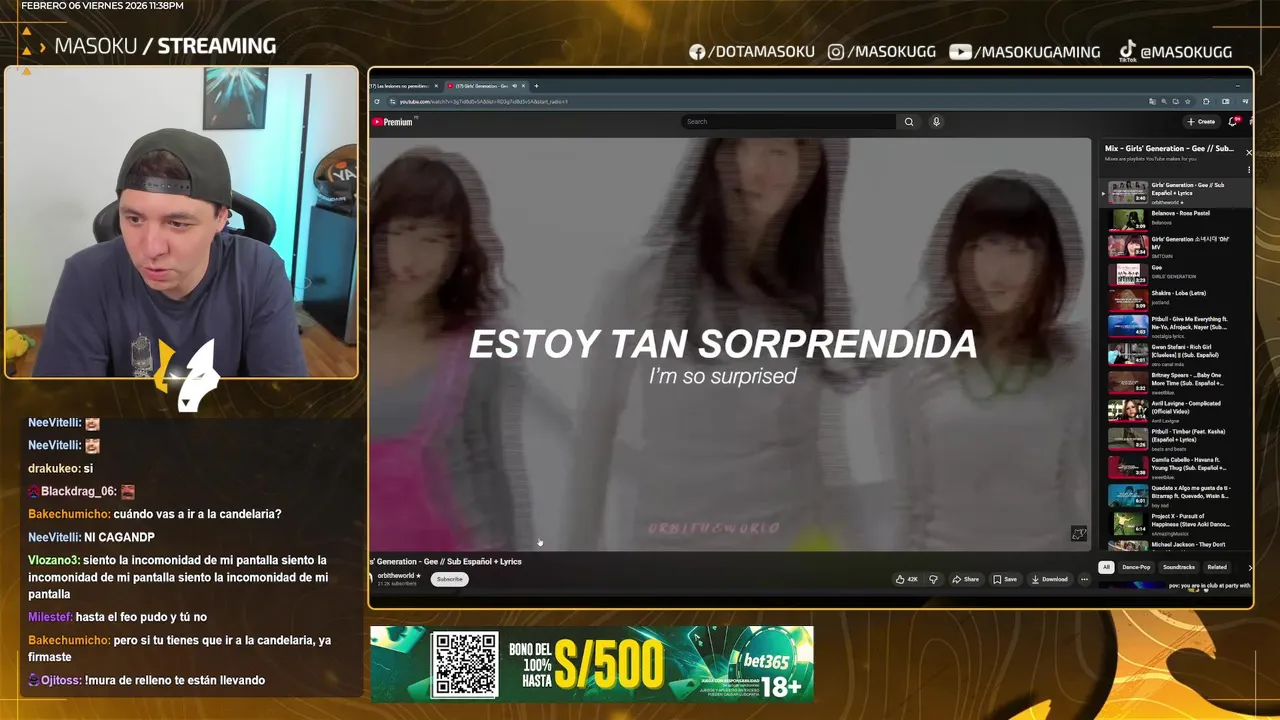Play 'Avril Lavigne - Complicated' from mix

click(1175, 411)
